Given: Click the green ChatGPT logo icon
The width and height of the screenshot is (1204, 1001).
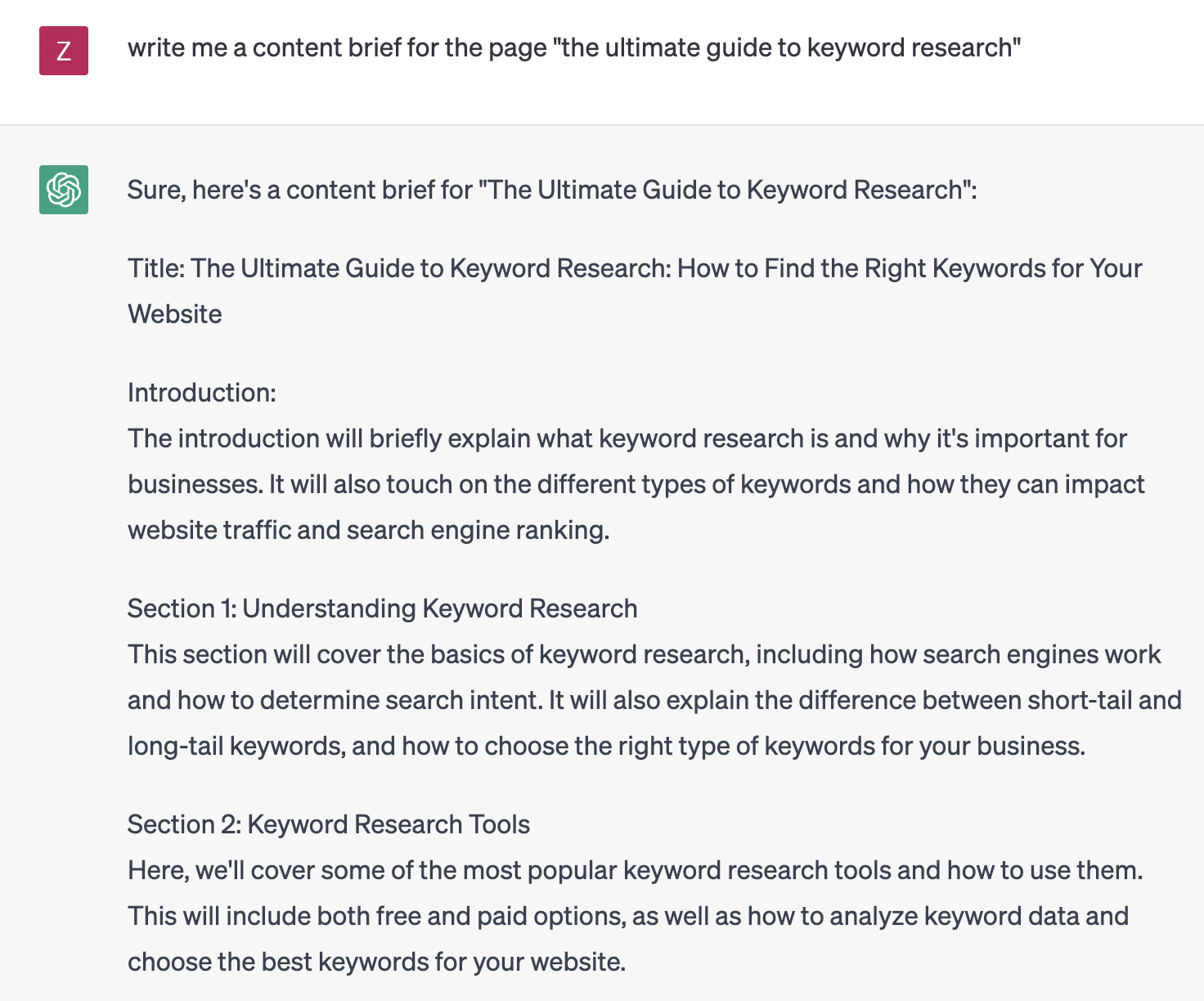Looking at the screenshot, I should [64, 190].
